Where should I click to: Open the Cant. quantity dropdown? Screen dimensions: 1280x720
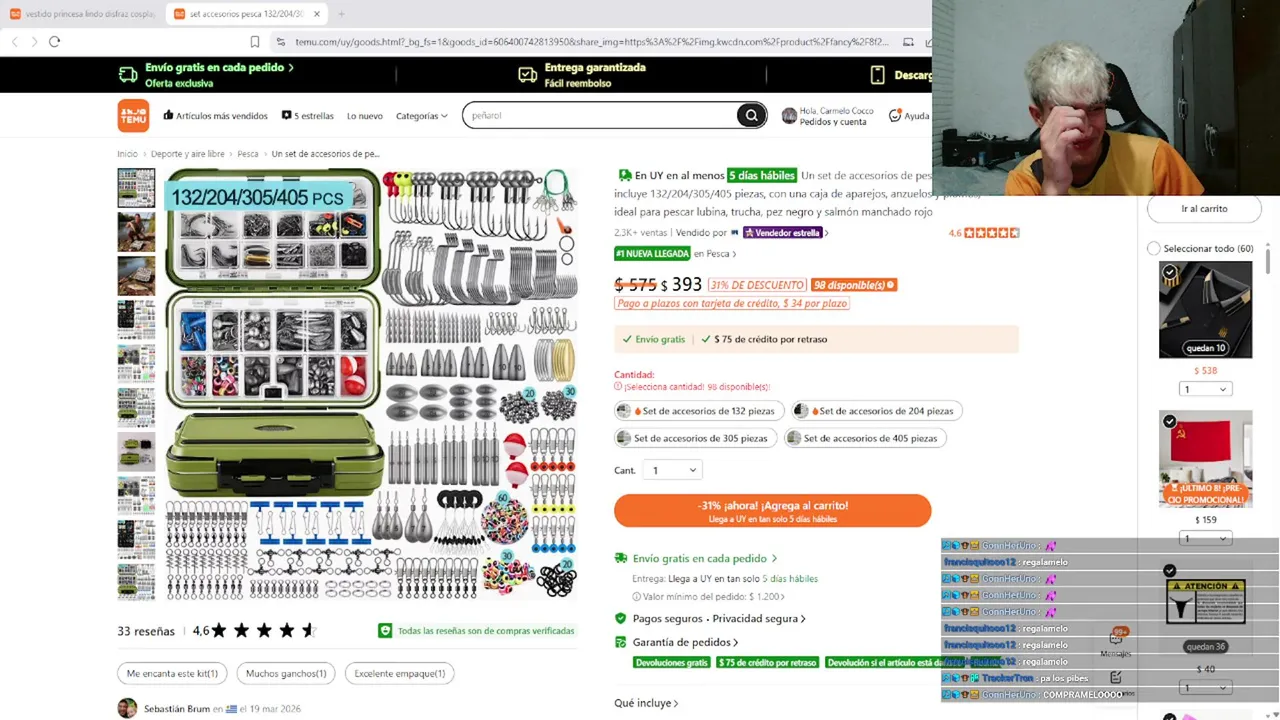pos(672,470)
